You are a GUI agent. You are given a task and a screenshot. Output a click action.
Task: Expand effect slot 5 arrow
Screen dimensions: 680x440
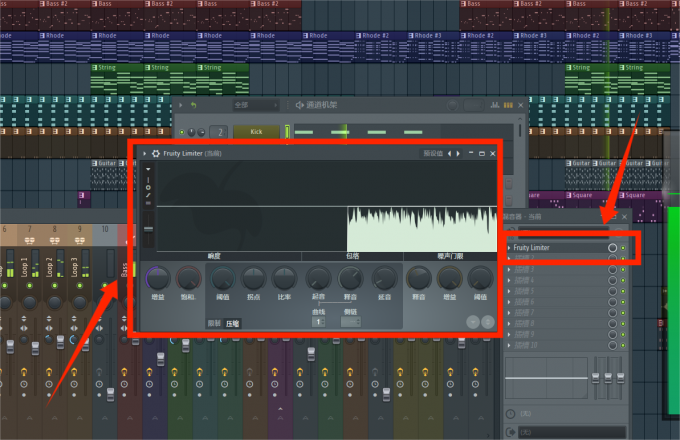[509, 291]
